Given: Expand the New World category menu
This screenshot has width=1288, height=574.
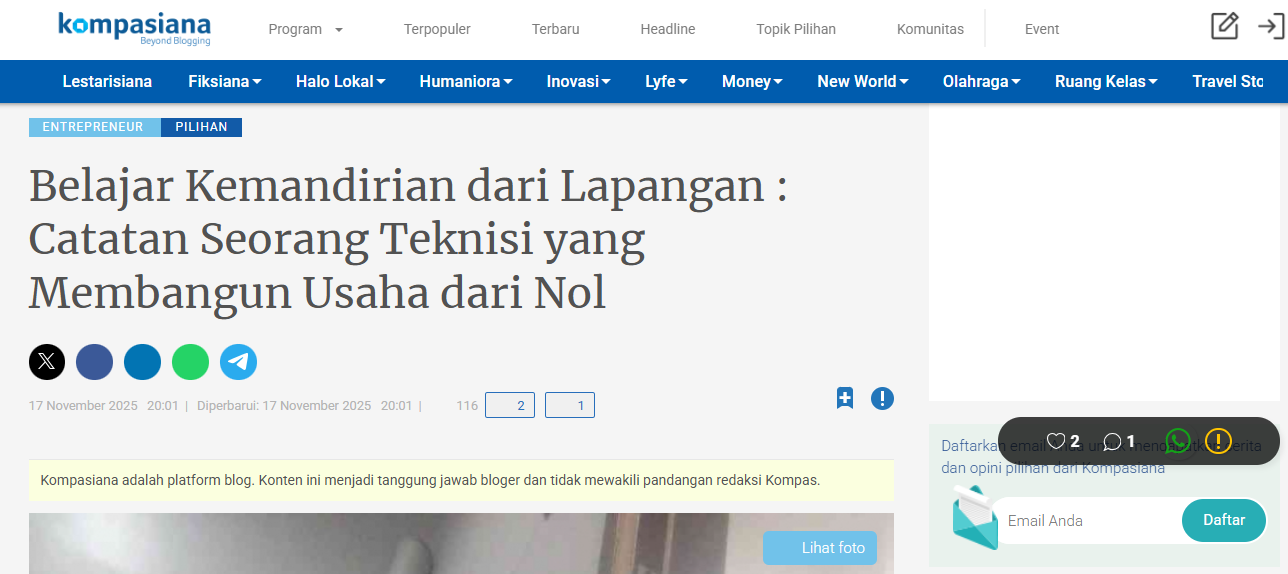Looking at the screenshot, I should [x=863, y=82].
